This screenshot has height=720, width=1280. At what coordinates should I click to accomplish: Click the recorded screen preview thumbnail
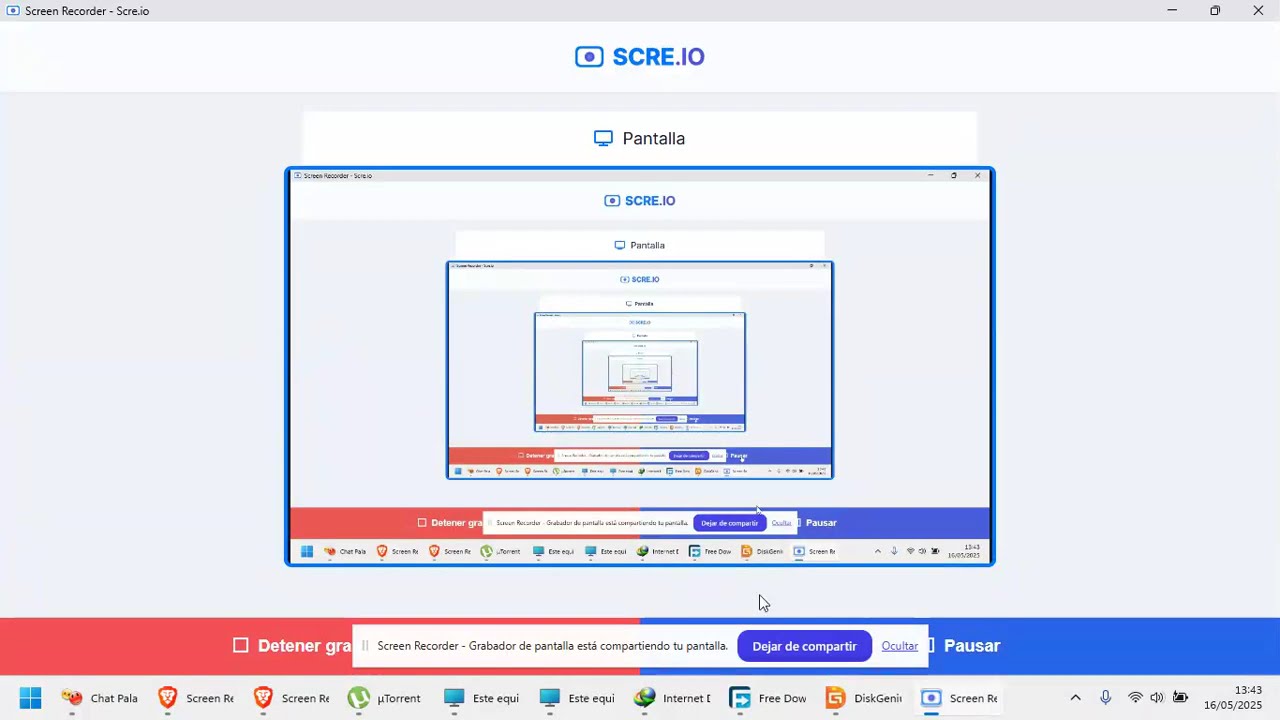pyautogui.click(x=640, y=366)
